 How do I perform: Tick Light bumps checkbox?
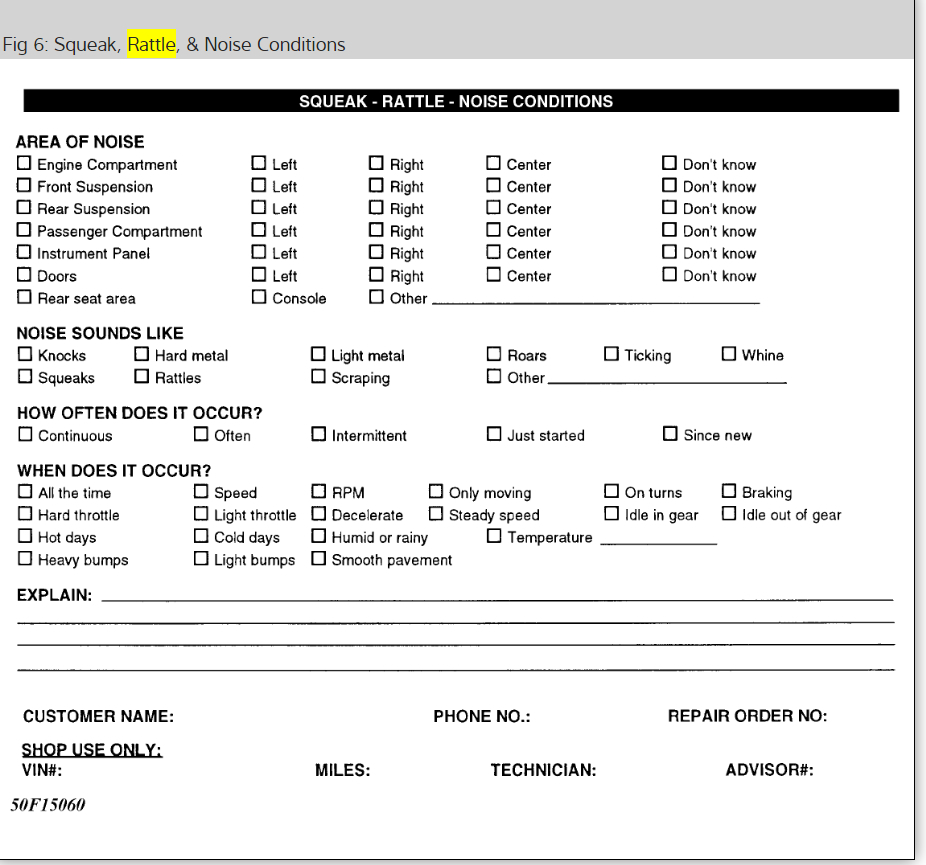[x=201, y=559]
